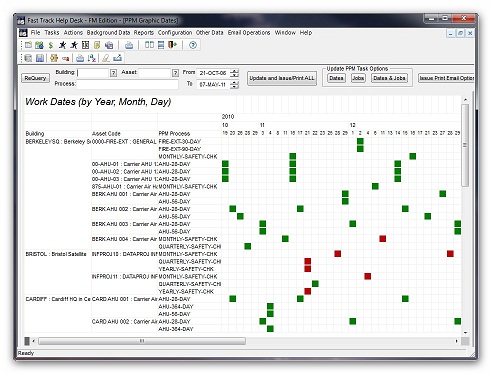Open the Actions menu
The height and width of the screenshot is (374, 492).
pos(73,33)
